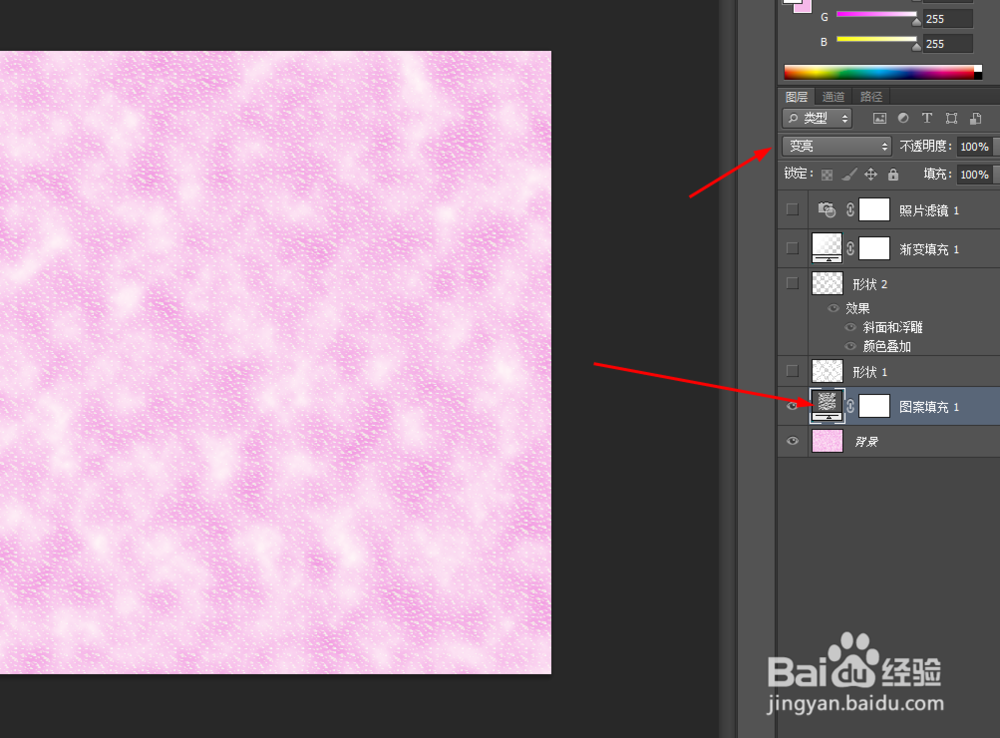Switch to the 路径 tab

871,96
